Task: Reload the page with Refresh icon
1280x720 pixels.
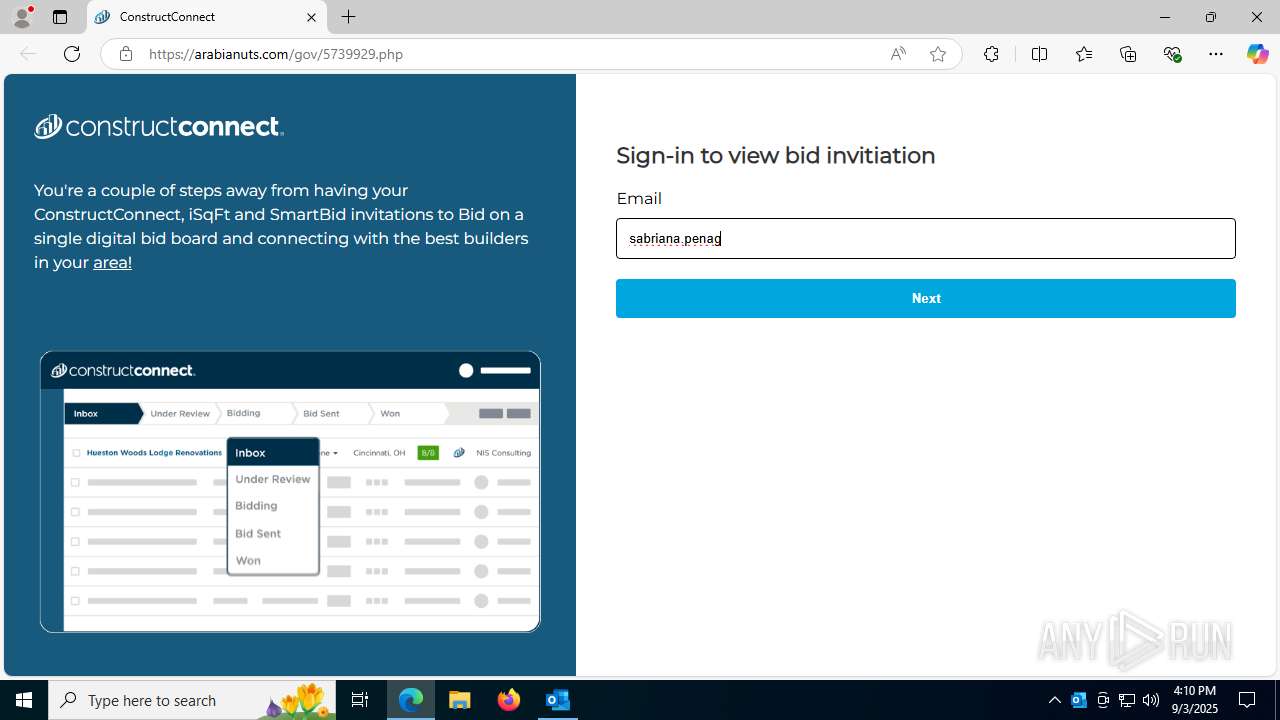Action: tap(72, 54)
